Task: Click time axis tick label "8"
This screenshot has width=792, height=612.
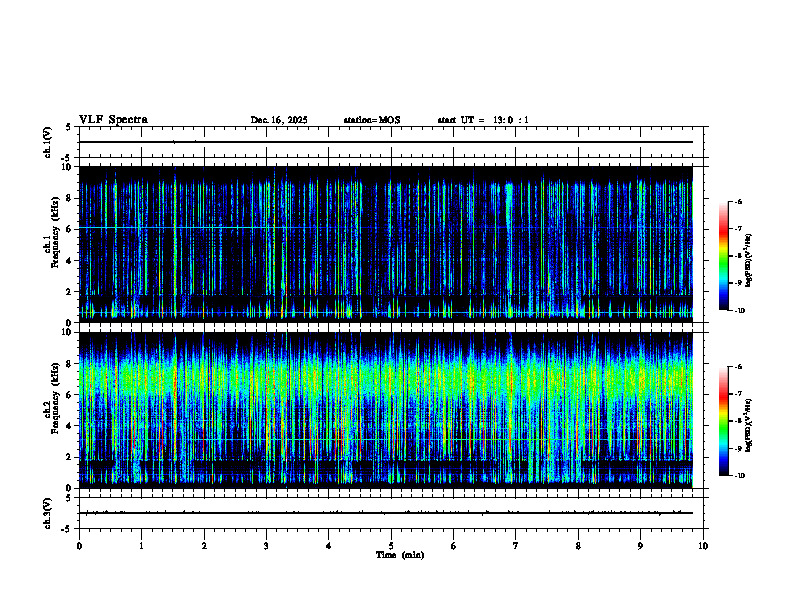Action: tap(578, 546)
